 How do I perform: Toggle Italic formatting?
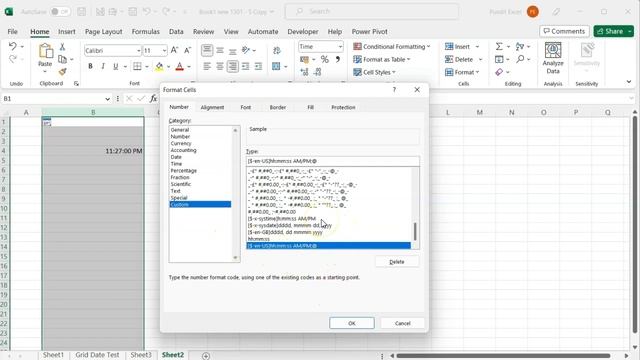point(103,66)
